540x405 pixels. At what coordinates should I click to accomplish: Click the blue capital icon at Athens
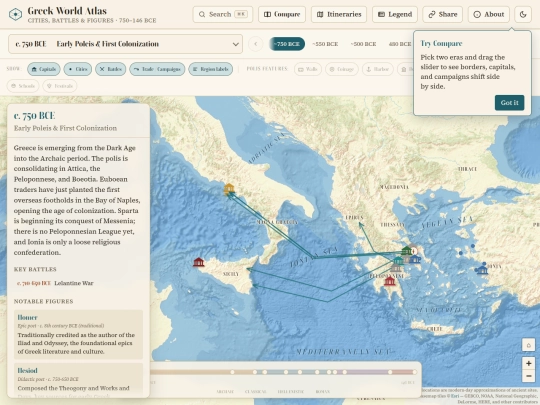coord(415,259)
